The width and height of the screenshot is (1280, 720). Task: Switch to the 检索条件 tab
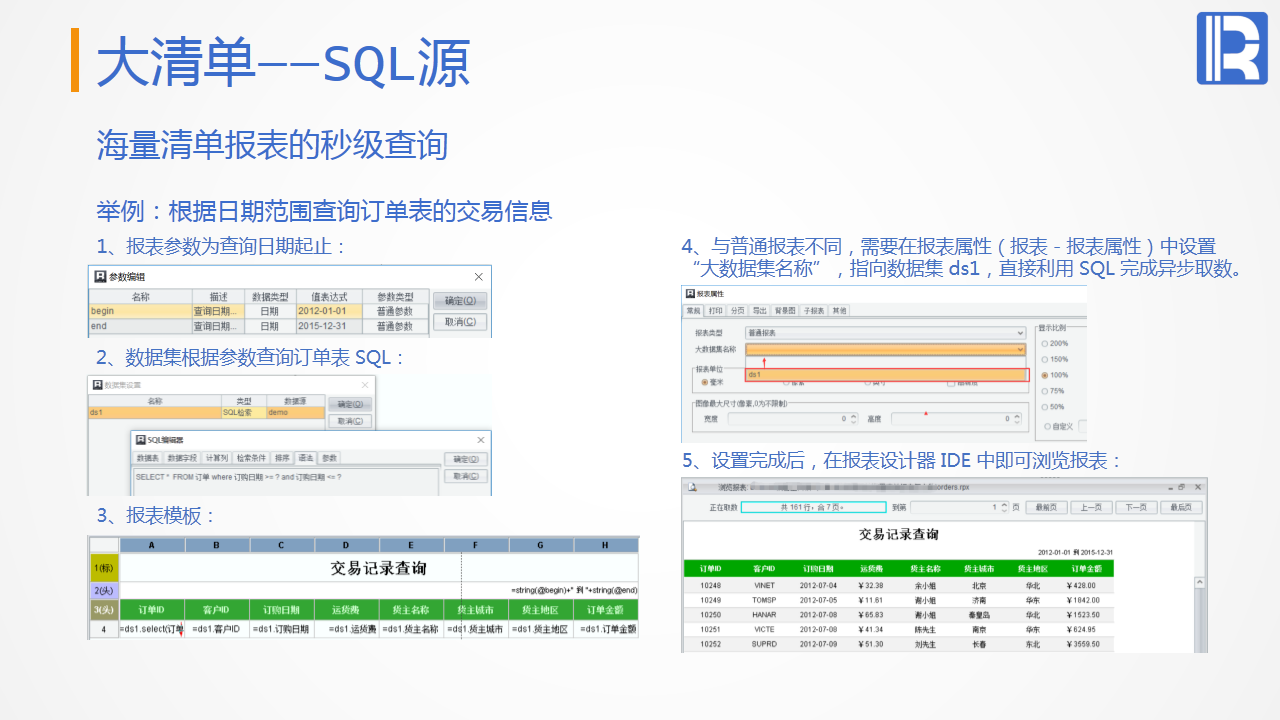pyautogui.click(x=252, y=458)
